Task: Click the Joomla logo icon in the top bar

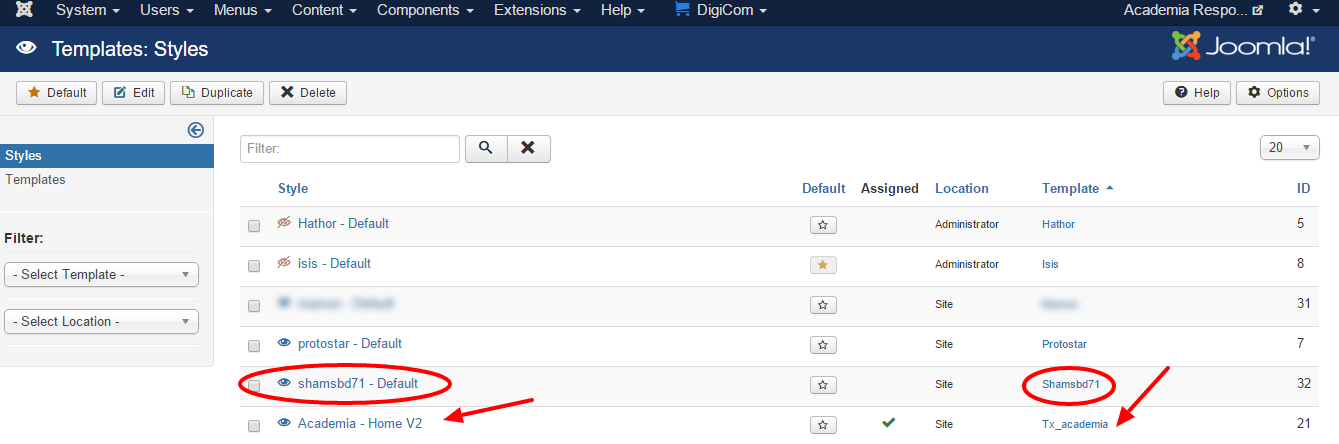Action: pos(24,10)
